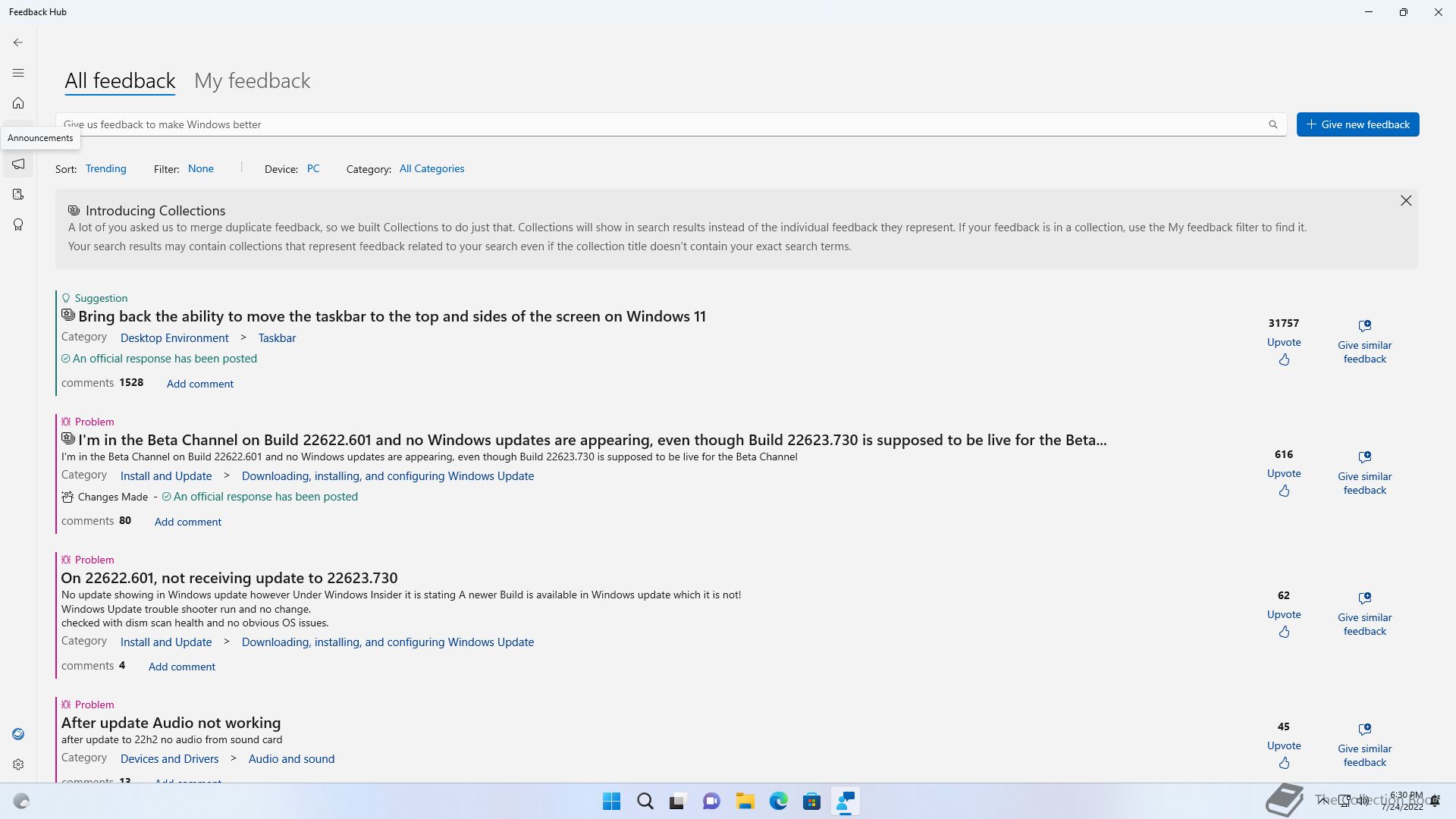
Task: Give similar feedback for Beta Channel problem
Action: [1364, 473]
